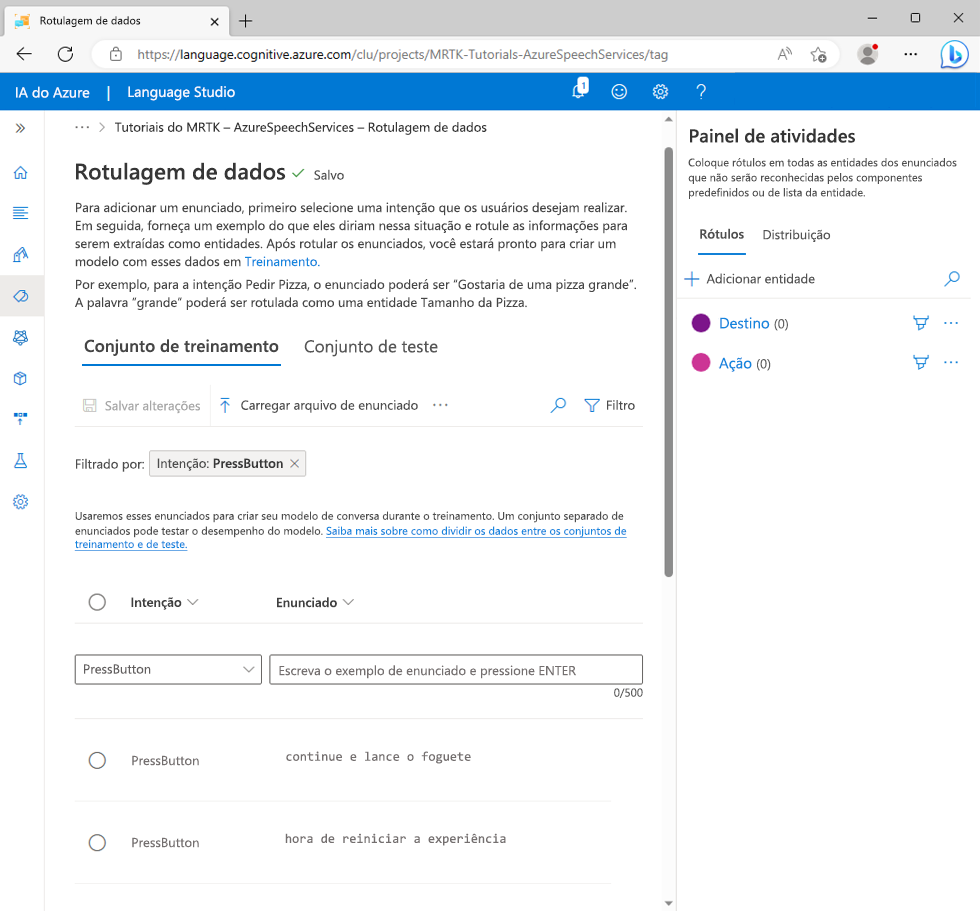Open the Distribuição tab
The width and height of the screenshot is (980, 911).
(796, 235)
